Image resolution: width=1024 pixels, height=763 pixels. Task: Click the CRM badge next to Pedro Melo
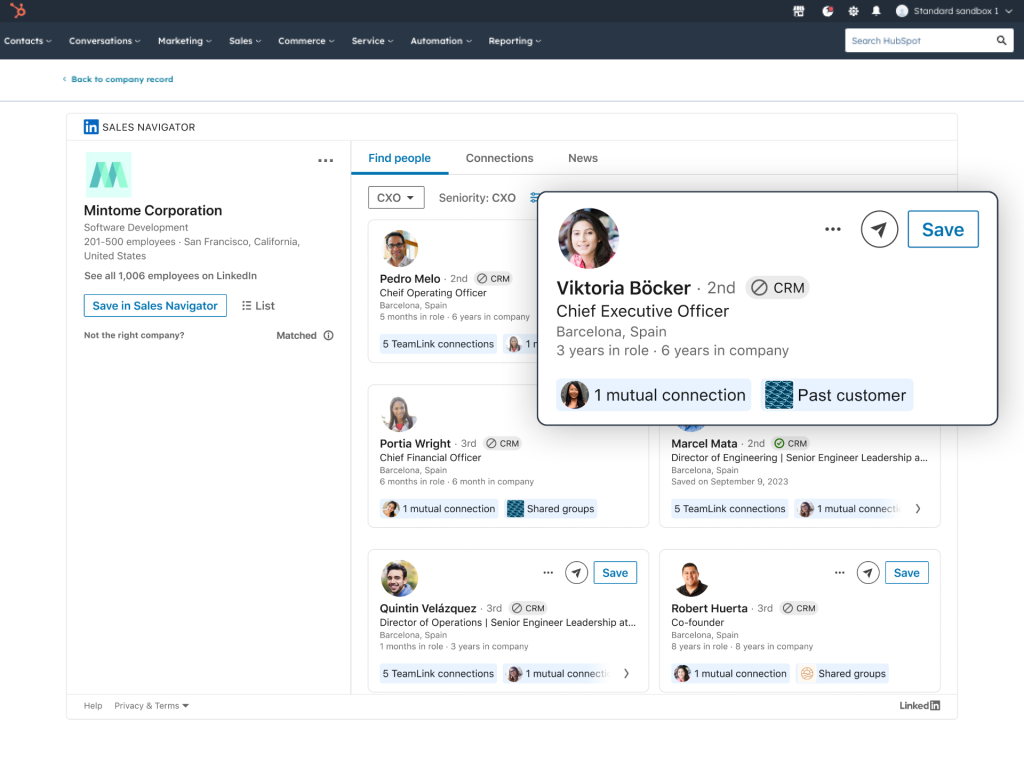(493, 279)
